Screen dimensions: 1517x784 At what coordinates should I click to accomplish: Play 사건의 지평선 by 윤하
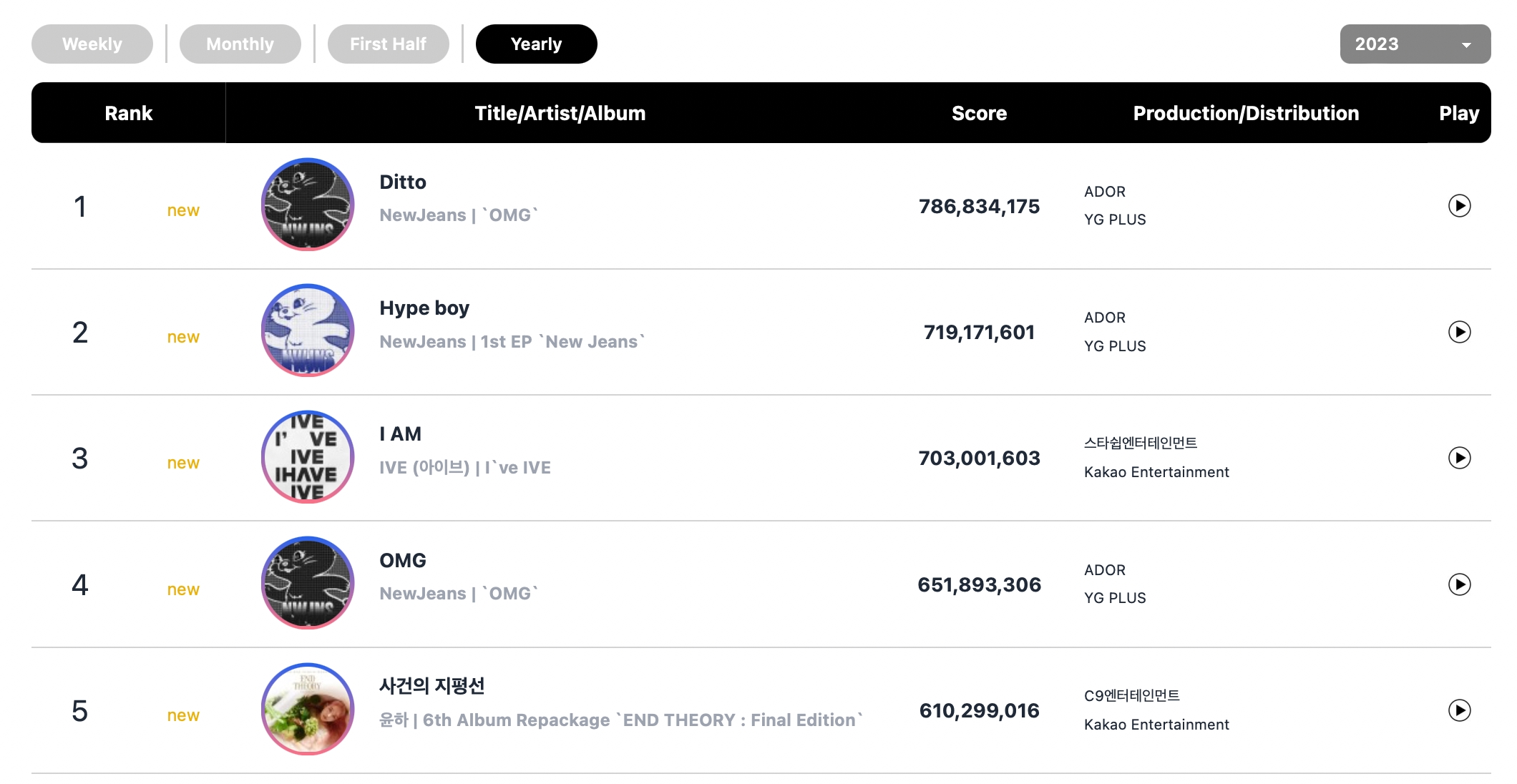click(1459, 710)
